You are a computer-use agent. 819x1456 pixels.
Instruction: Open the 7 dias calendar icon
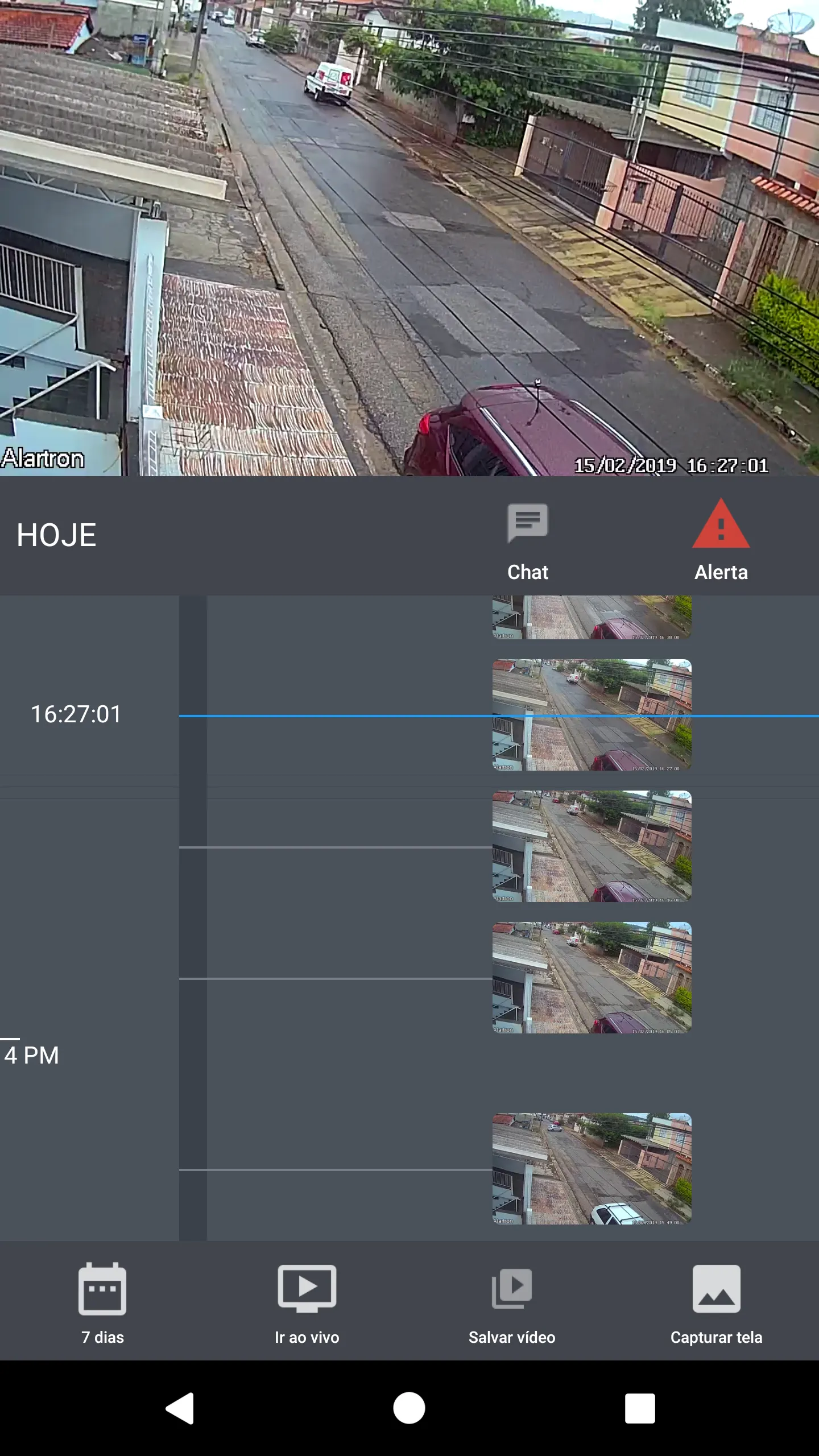coord(102,1288)
